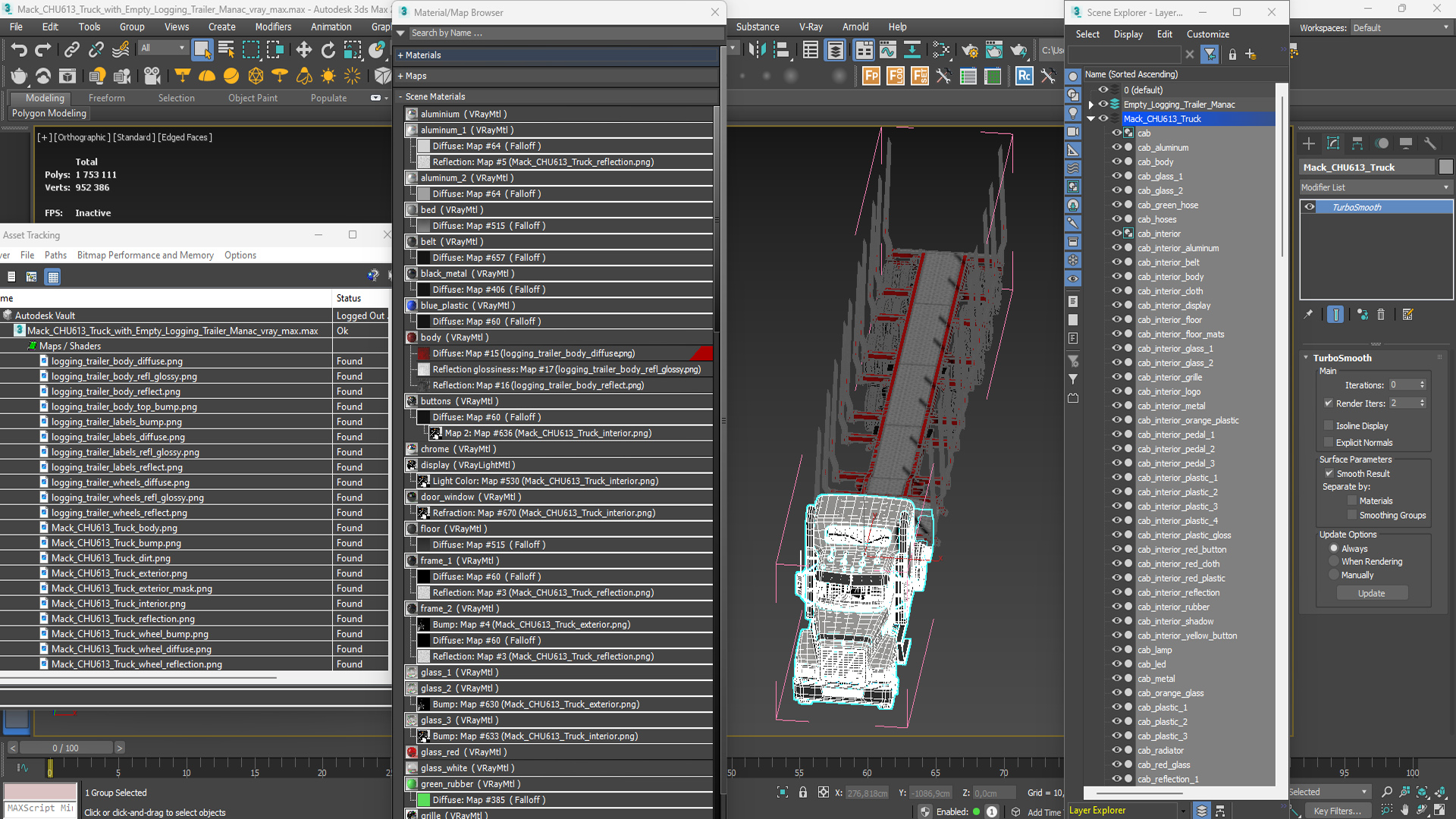Click Remove modifier trash icon
Viewport: 1456px width, 819px height.
1381,315
